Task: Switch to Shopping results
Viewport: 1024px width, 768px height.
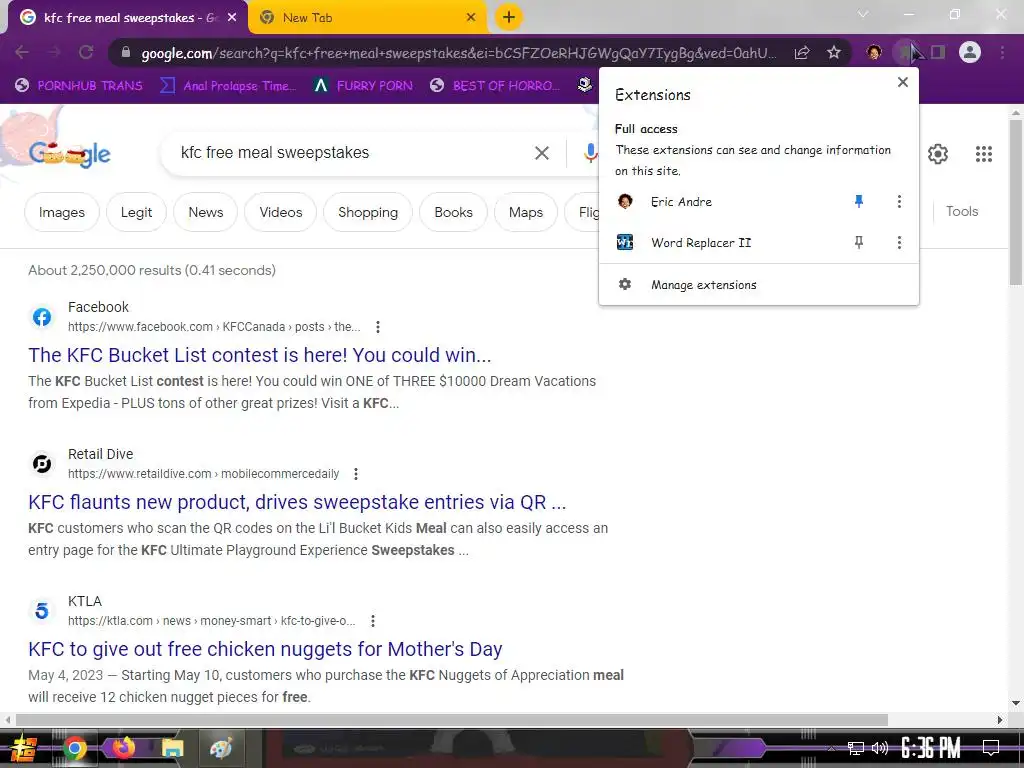Action: pyautogui.click(x=368, y=212)
